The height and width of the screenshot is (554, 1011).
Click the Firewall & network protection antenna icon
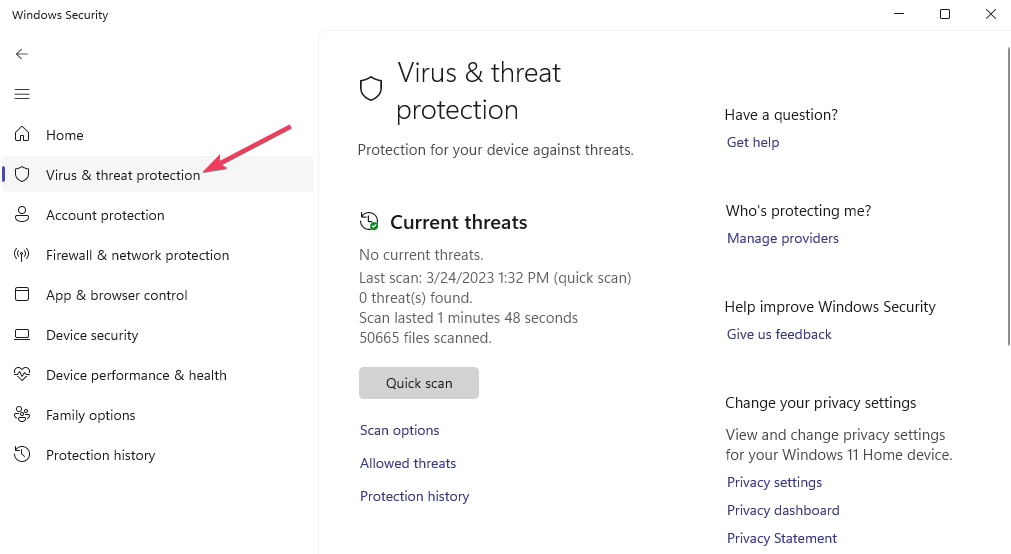tap(22, 255)
